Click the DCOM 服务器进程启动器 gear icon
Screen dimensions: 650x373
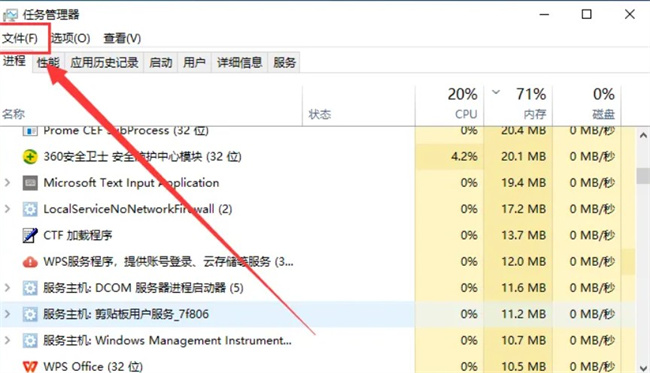click(x=30, y=288)
